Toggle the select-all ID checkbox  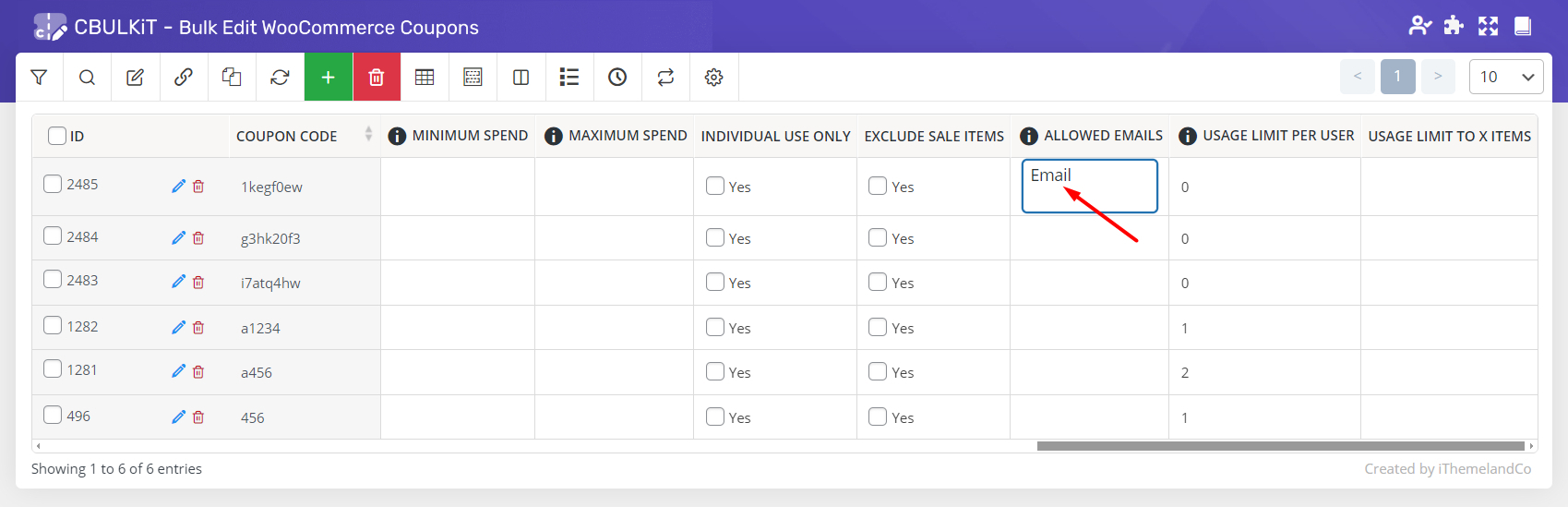(x=57, y=136)
